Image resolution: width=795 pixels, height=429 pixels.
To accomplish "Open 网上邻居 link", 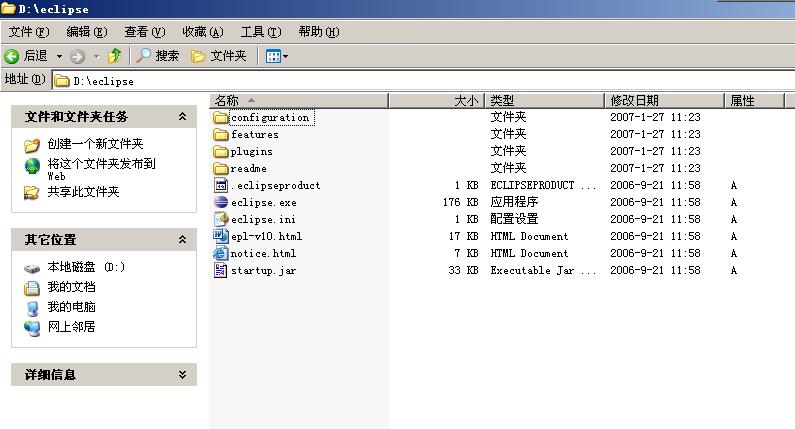I will click(71, 327).
